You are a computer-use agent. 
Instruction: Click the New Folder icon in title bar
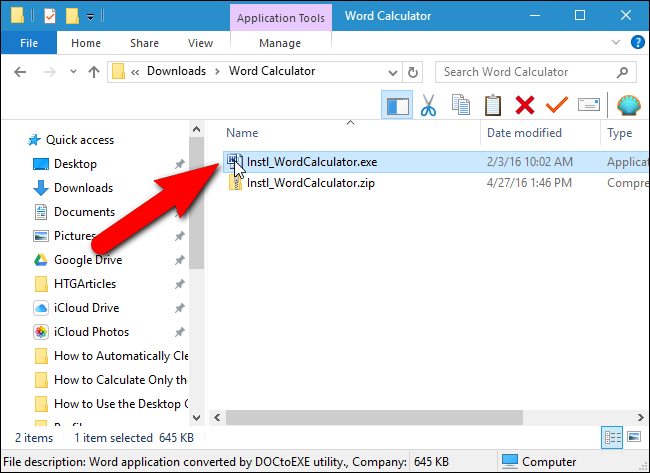pyautogui.click(x=72, y=17)
